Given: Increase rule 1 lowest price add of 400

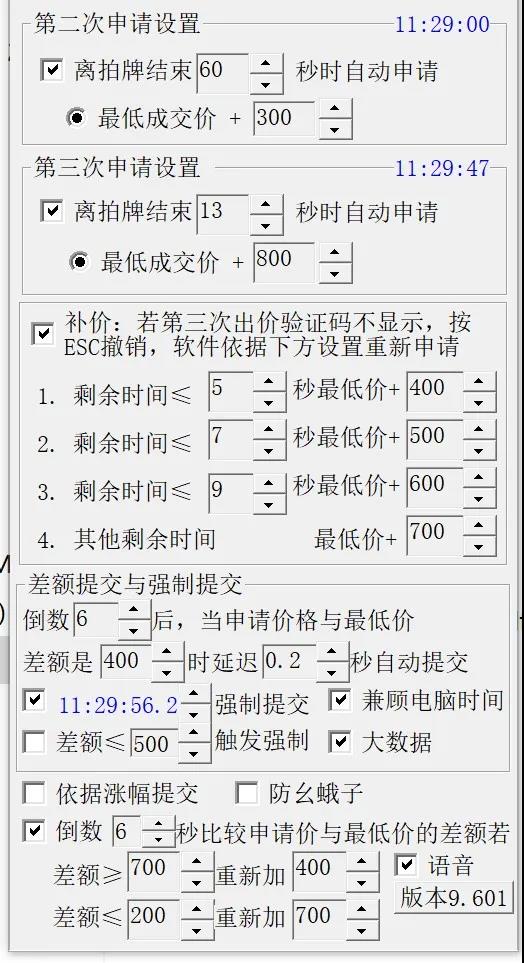Looking at the screenshot, I should pyautogui.click(x=479, y=381).
